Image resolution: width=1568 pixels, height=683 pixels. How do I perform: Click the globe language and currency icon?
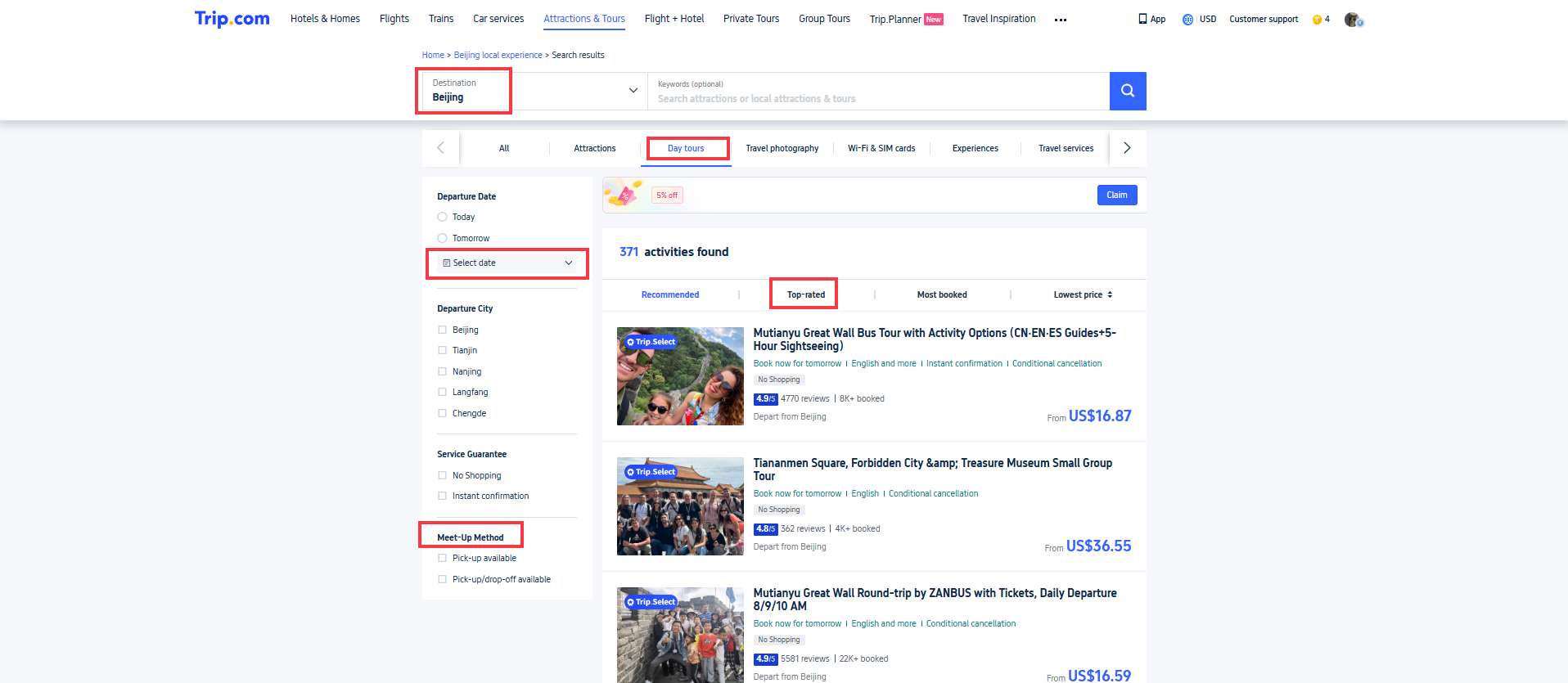coord(1187,20)
